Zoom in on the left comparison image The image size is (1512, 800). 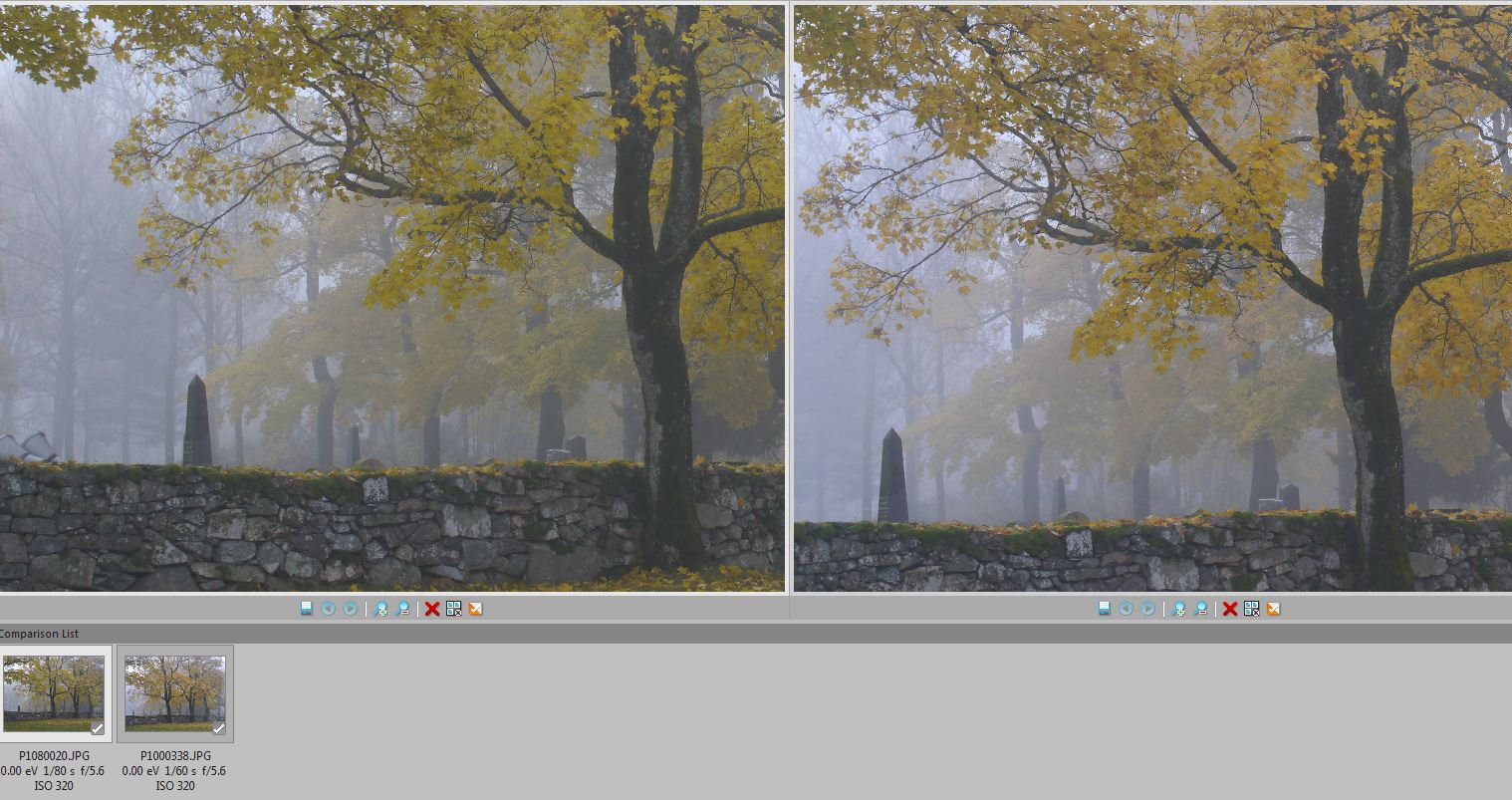380,609
